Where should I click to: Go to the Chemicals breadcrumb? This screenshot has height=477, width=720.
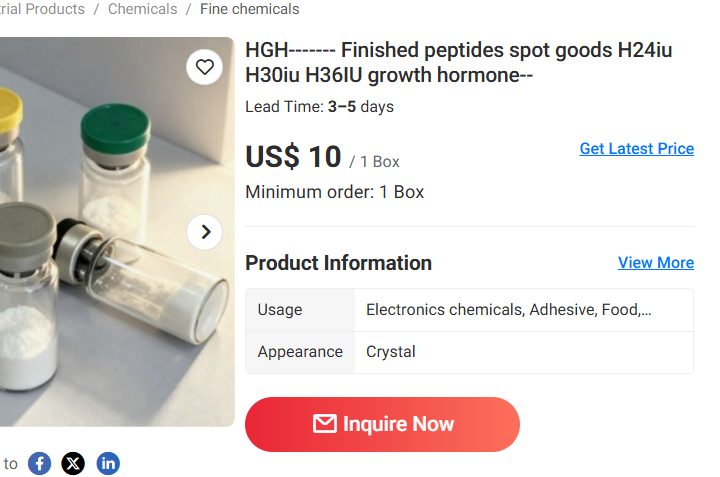click(142, 9)
